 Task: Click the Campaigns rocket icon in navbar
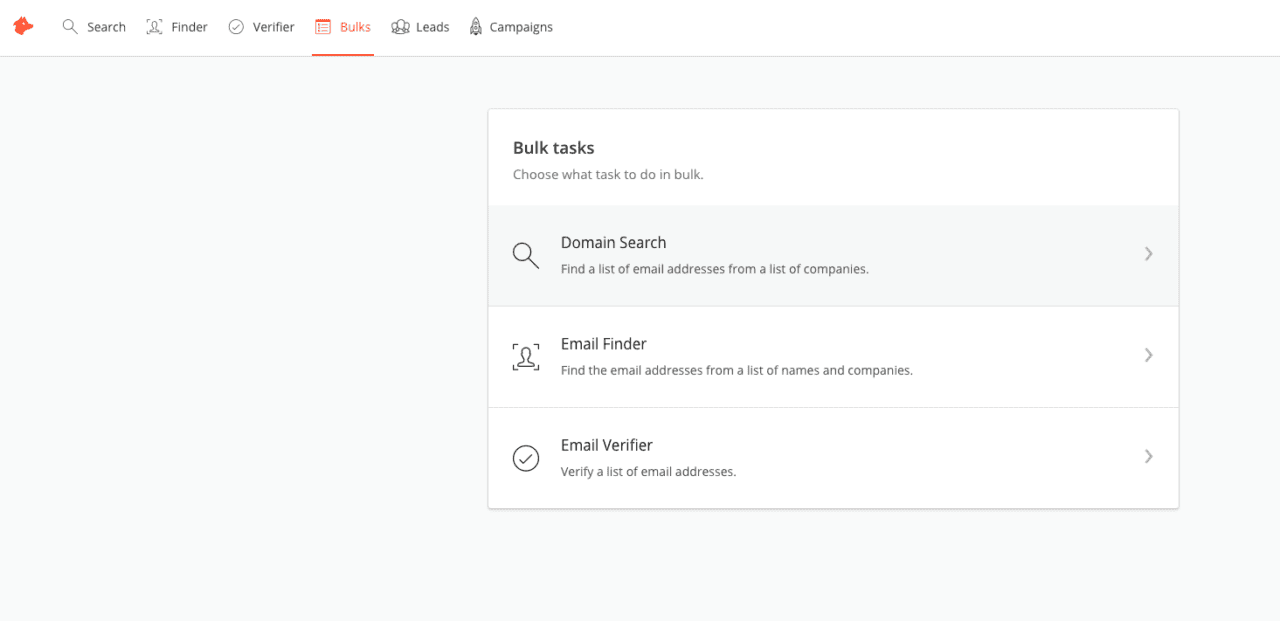[x=473, y=27]
